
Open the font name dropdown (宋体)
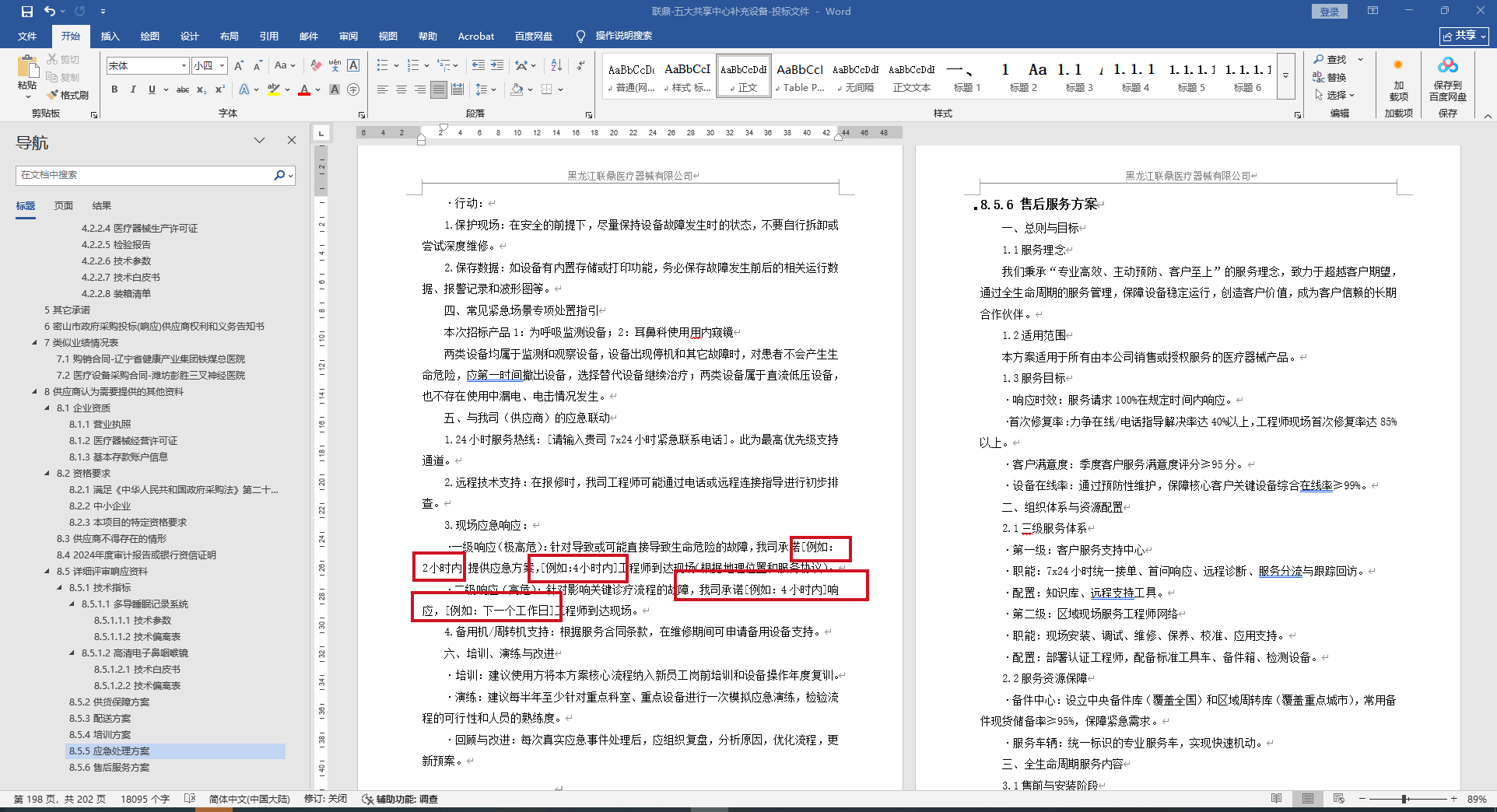(184, 66)
